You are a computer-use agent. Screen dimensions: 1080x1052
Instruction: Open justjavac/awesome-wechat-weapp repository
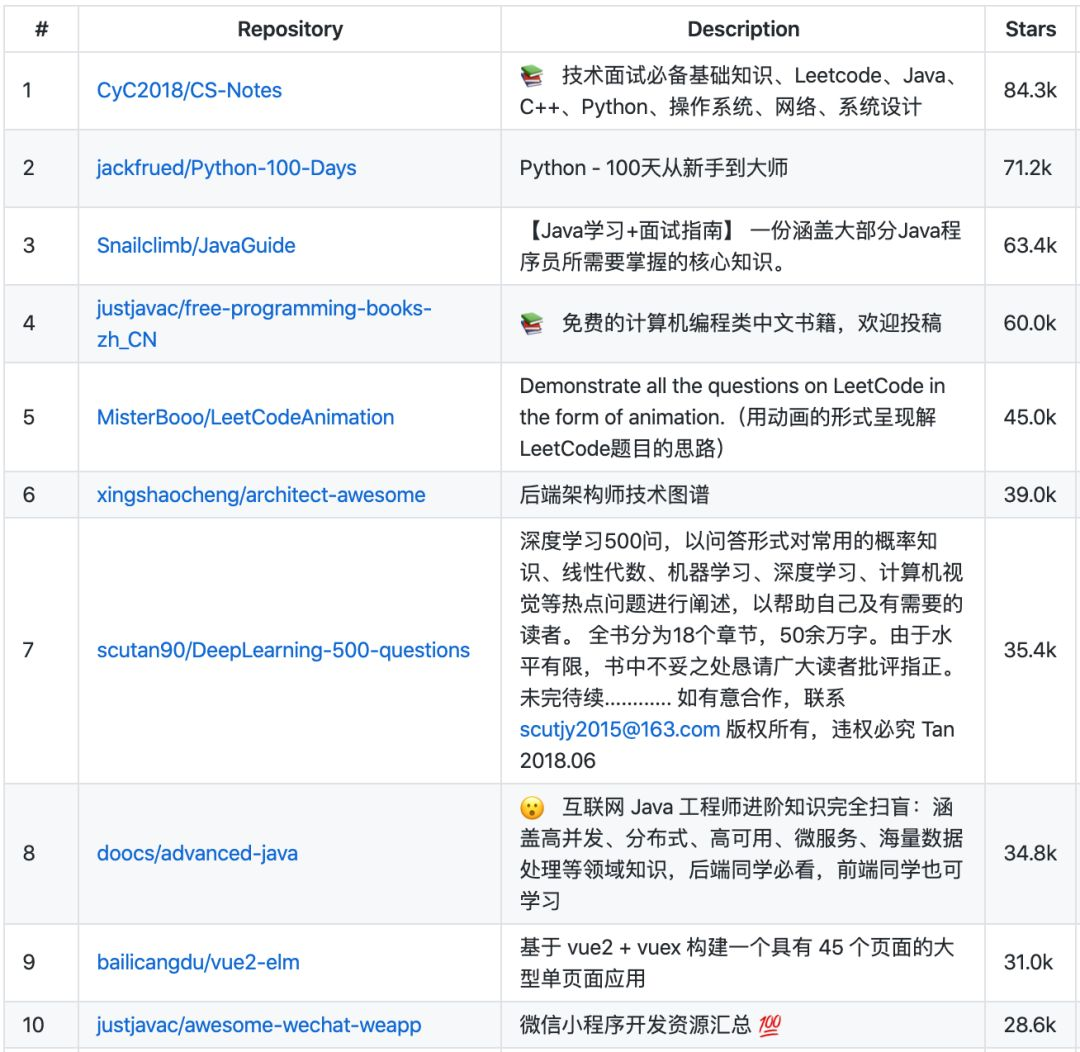pos(258,1024)
